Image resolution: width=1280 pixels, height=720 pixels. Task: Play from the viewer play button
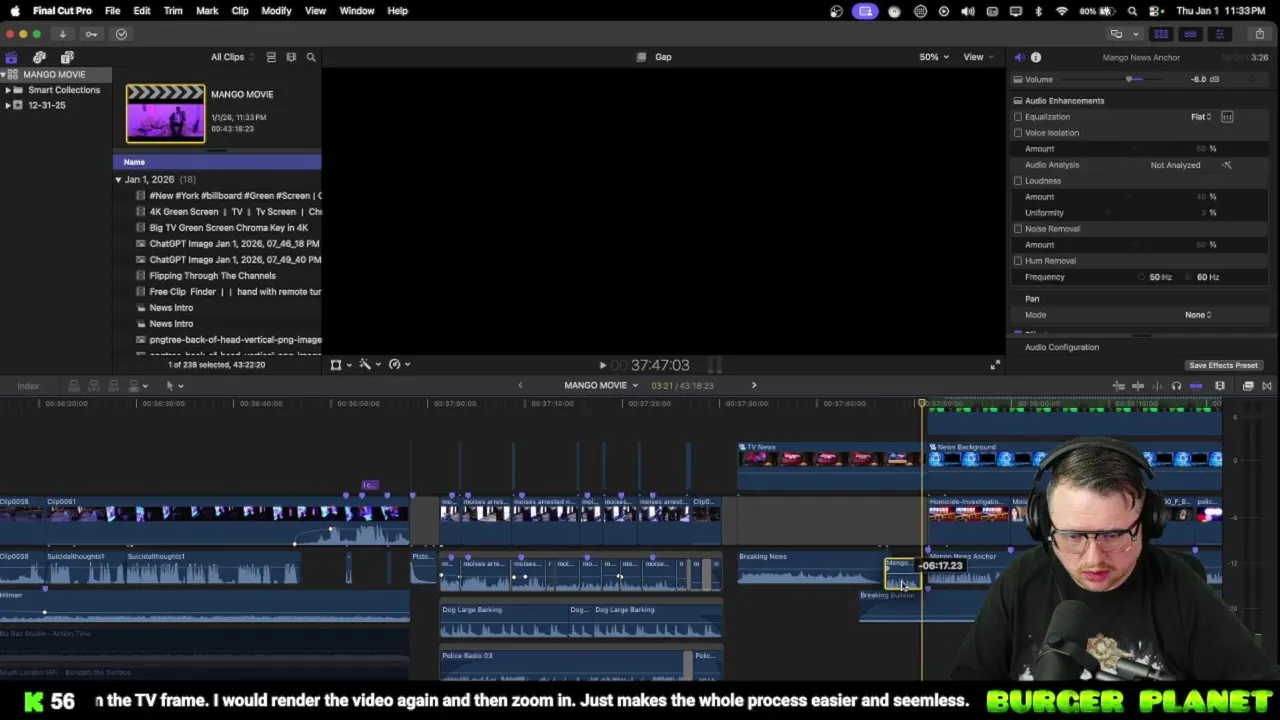coord(602,366)
